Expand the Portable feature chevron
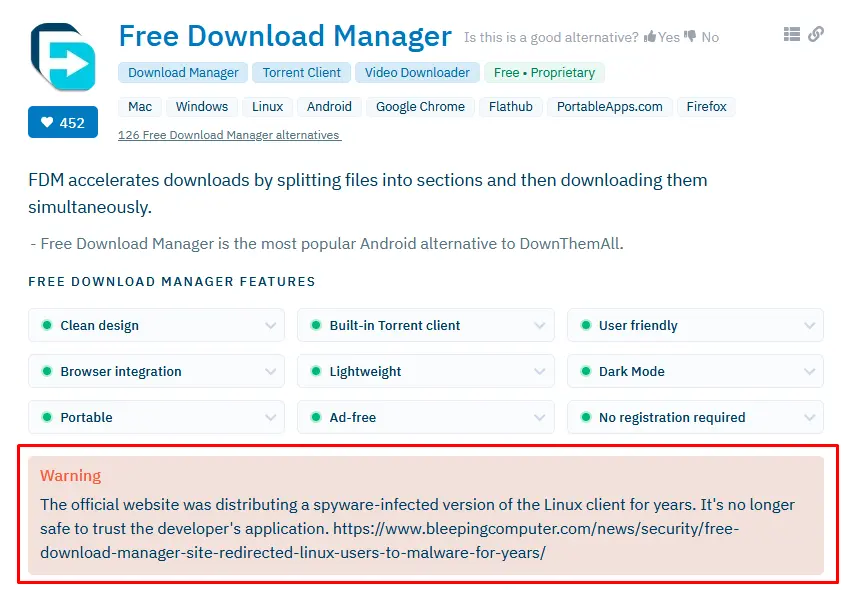 click(x=270, y=417)
